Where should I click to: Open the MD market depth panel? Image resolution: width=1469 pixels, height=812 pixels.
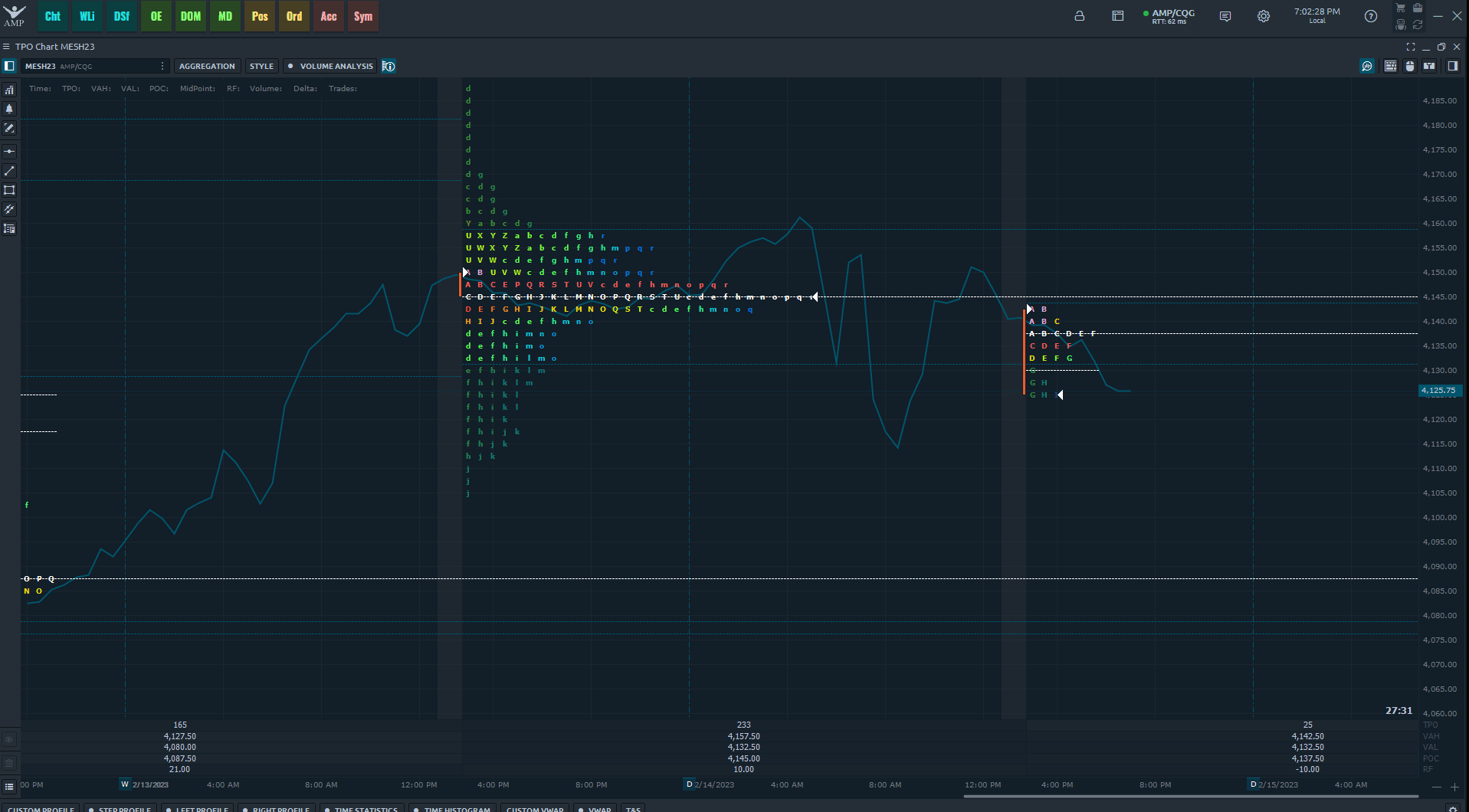coord(225,16)
